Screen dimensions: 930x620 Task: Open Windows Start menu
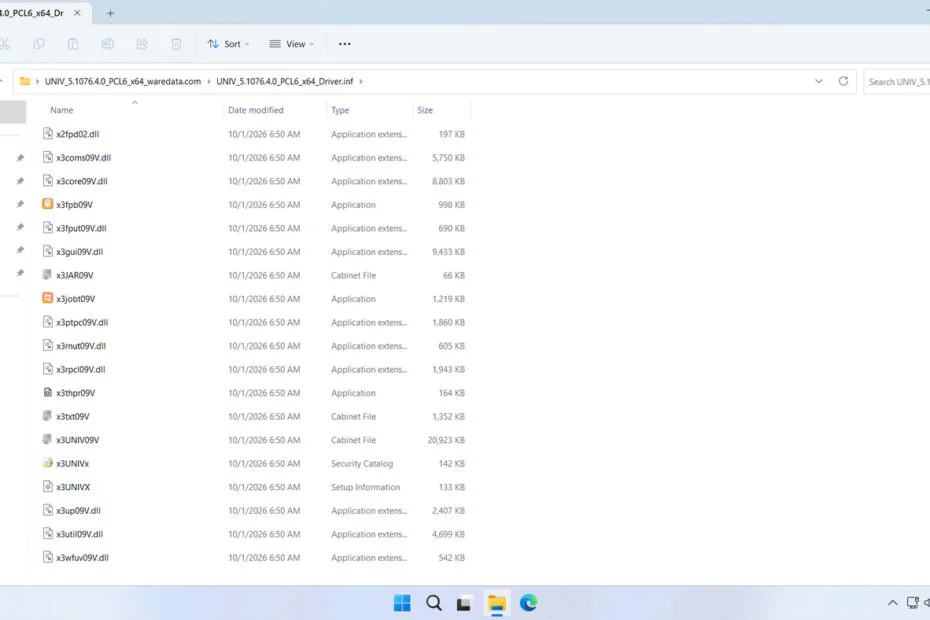point(402,603)
